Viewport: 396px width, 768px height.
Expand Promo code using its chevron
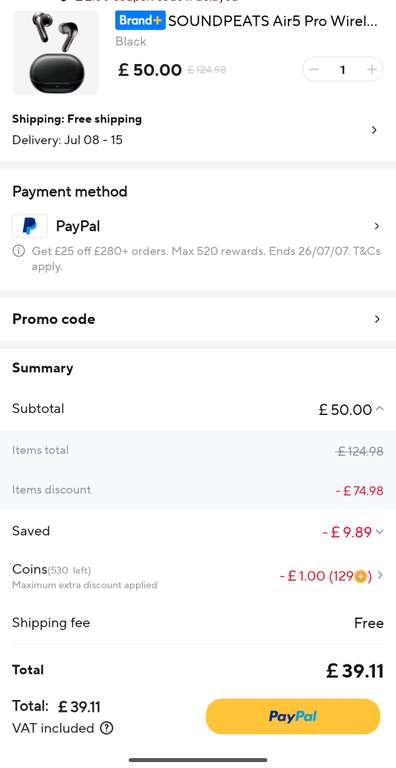click(376, 319)
